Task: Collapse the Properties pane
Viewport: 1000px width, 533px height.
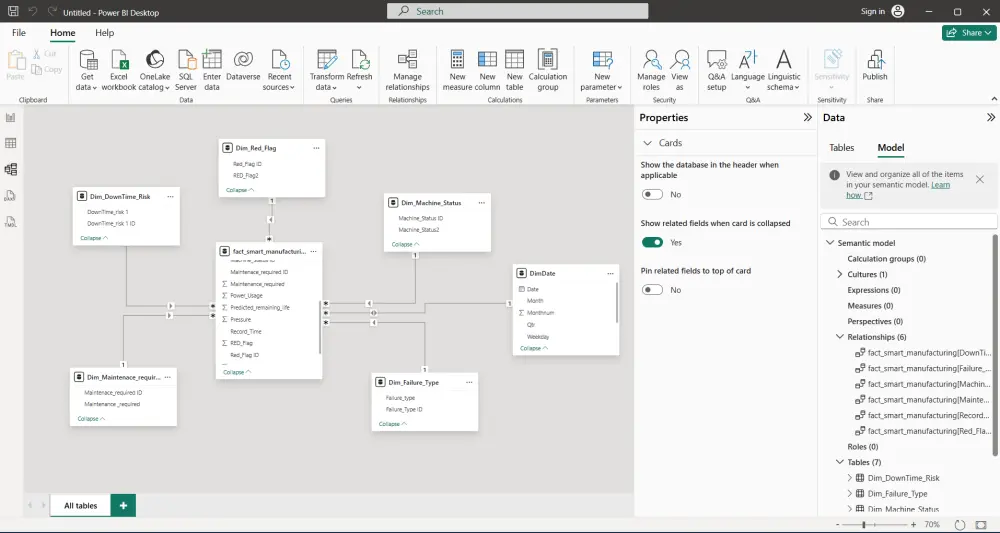Action: [x=807, y=117]
